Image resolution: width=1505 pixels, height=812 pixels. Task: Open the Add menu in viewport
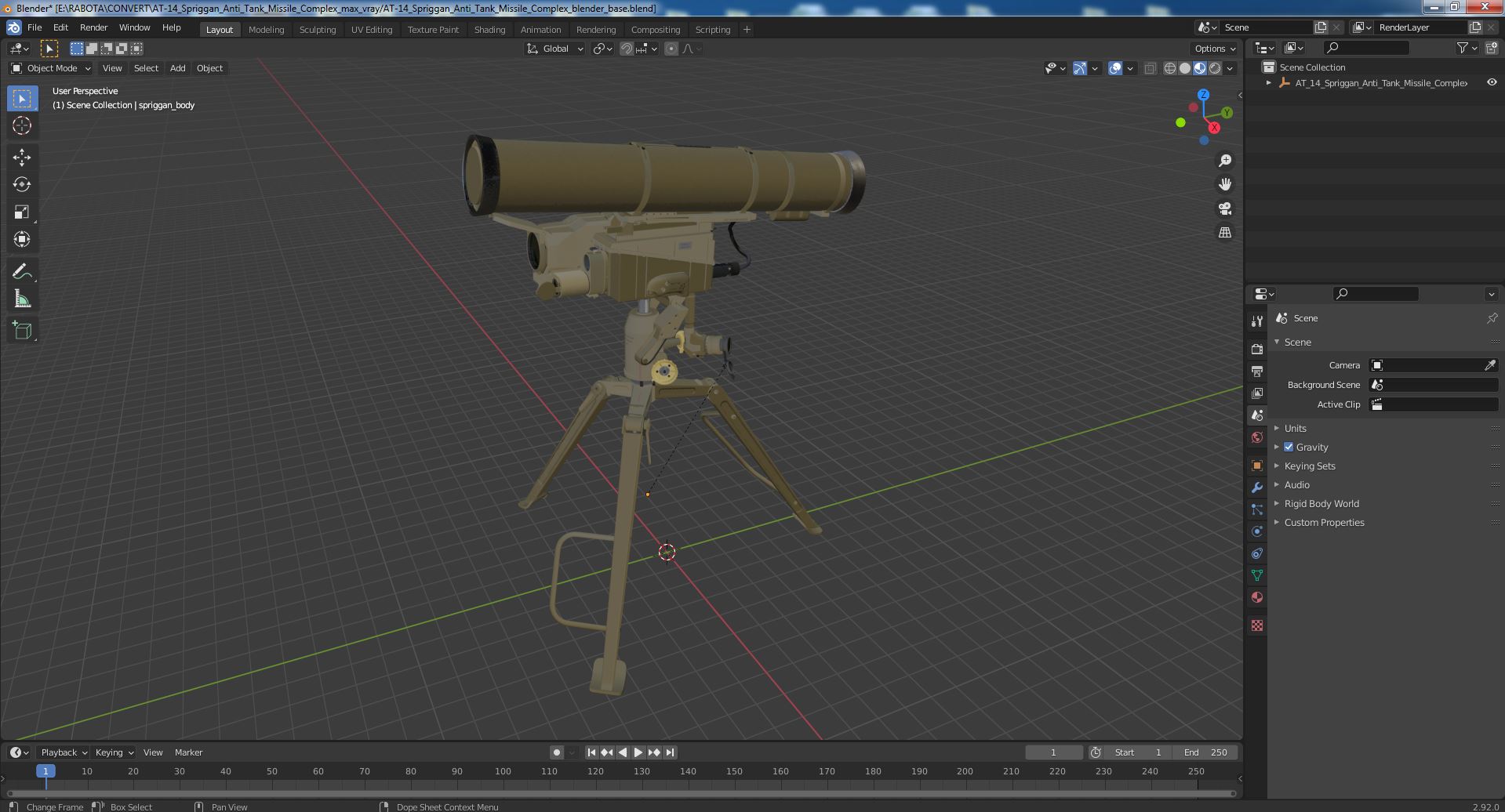click(x=177, y=68)
